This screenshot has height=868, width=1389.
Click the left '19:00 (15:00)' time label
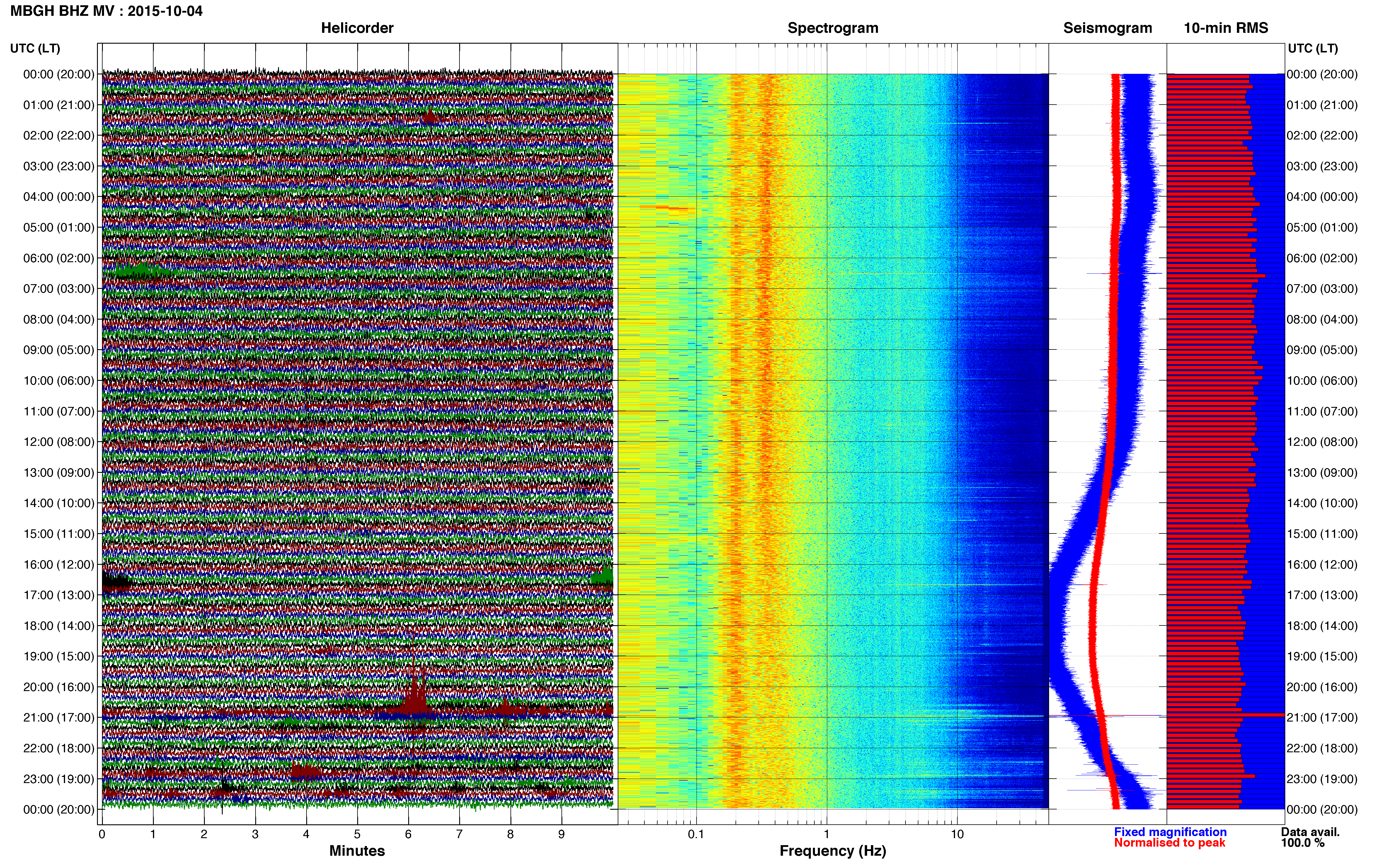(x=59, y=656)
